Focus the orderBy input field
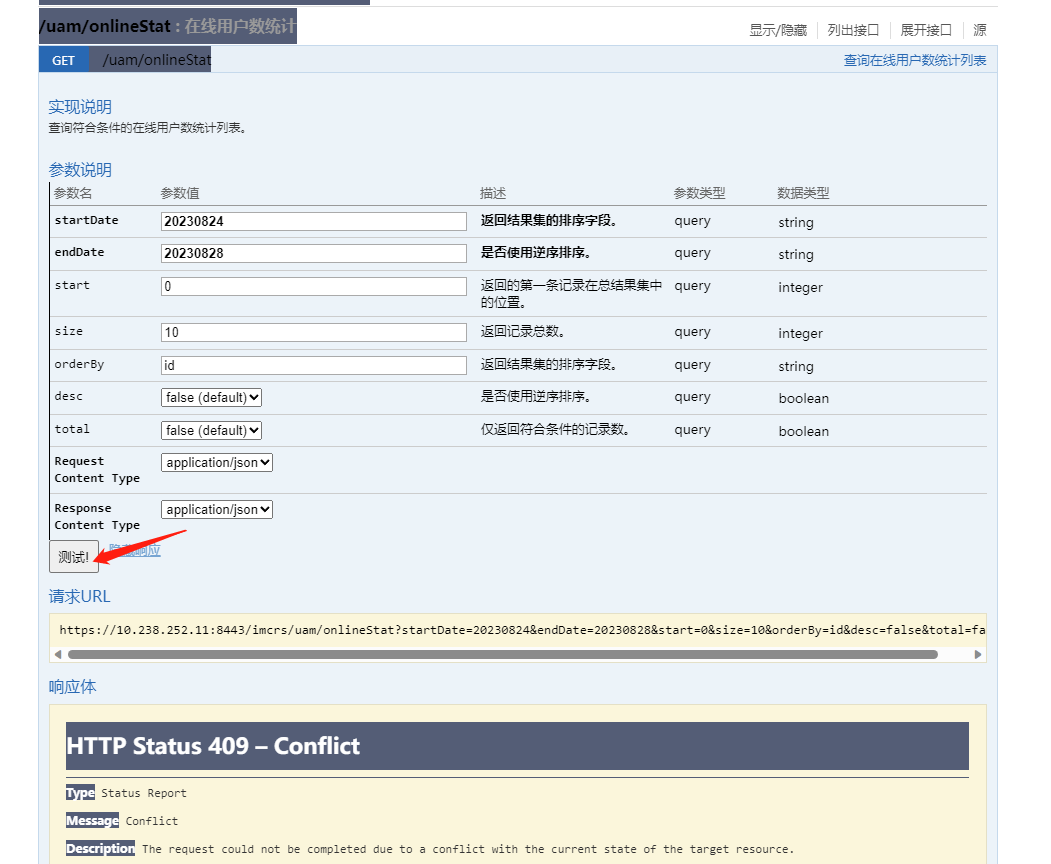The height and width of the screenshot is (864, 1051). click(314, 365)
